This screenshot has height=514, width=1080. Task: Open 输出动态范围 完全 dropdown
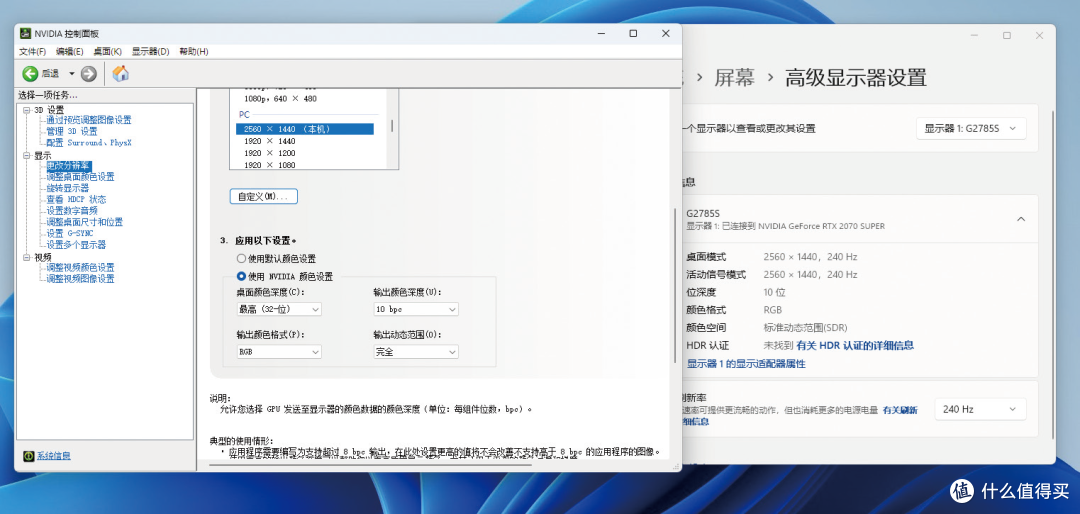[x=415, y=351]
